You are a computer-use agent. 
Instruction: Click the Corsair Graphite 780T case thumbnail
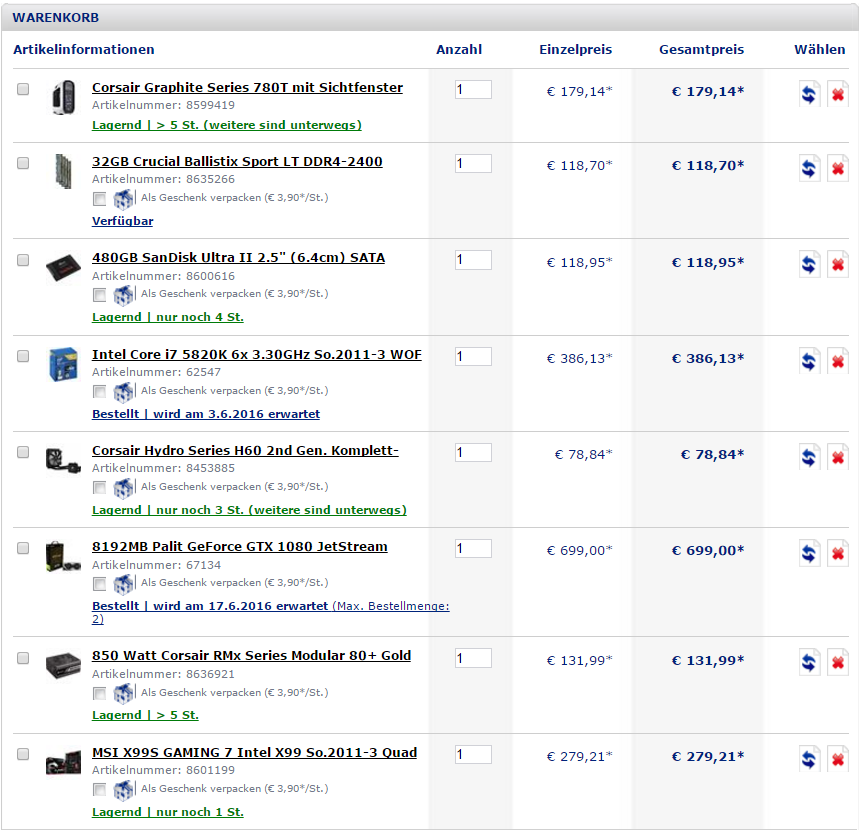(64, 97)
